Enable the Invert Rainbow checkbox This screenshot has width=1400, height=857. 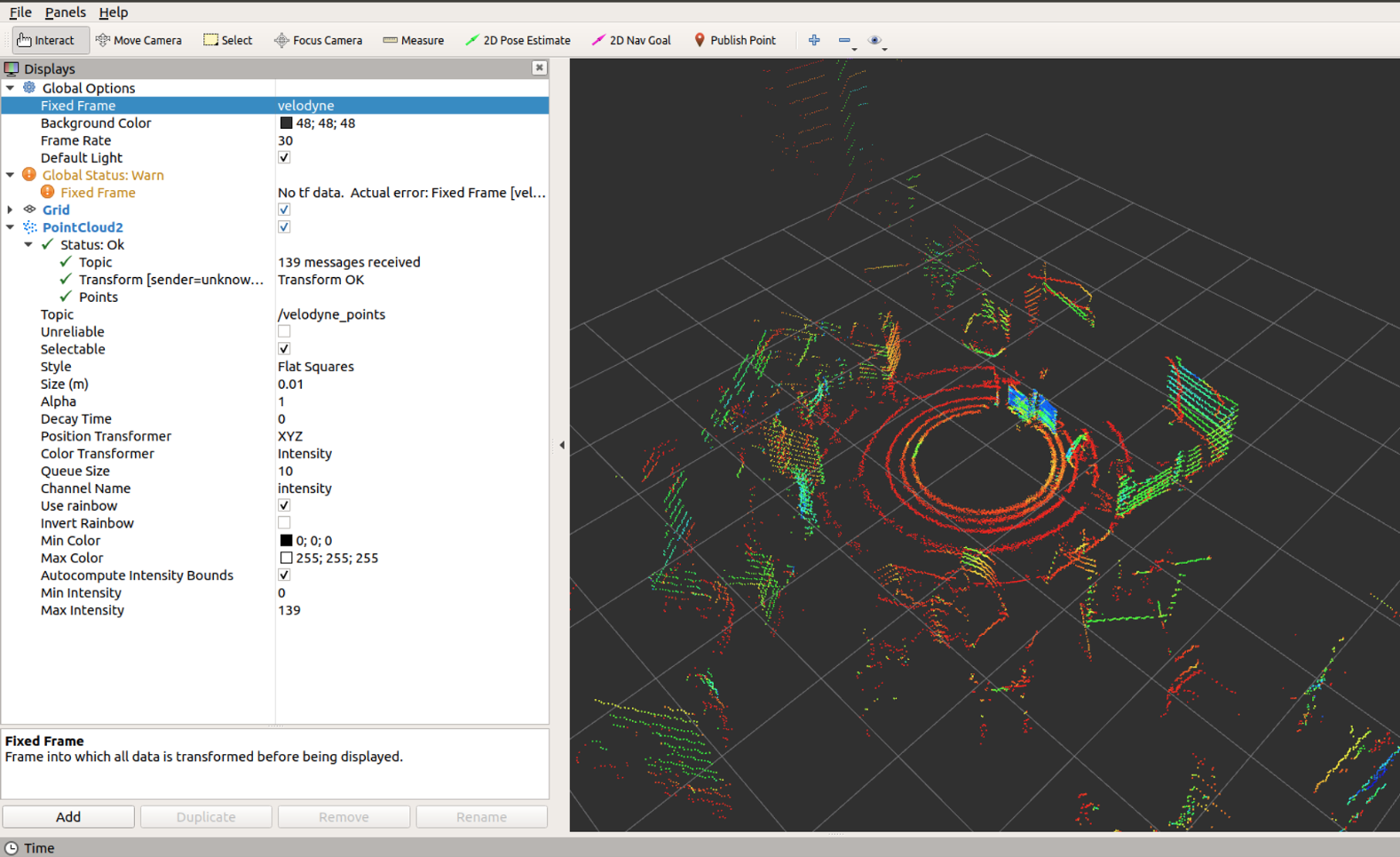(x=284, y=523)
